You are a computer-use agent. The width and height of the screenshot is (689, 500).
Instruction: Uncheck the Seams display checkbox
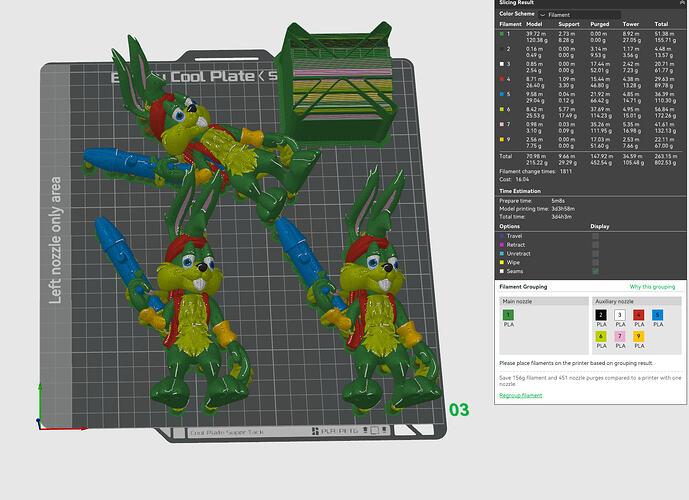click(595, 271)
